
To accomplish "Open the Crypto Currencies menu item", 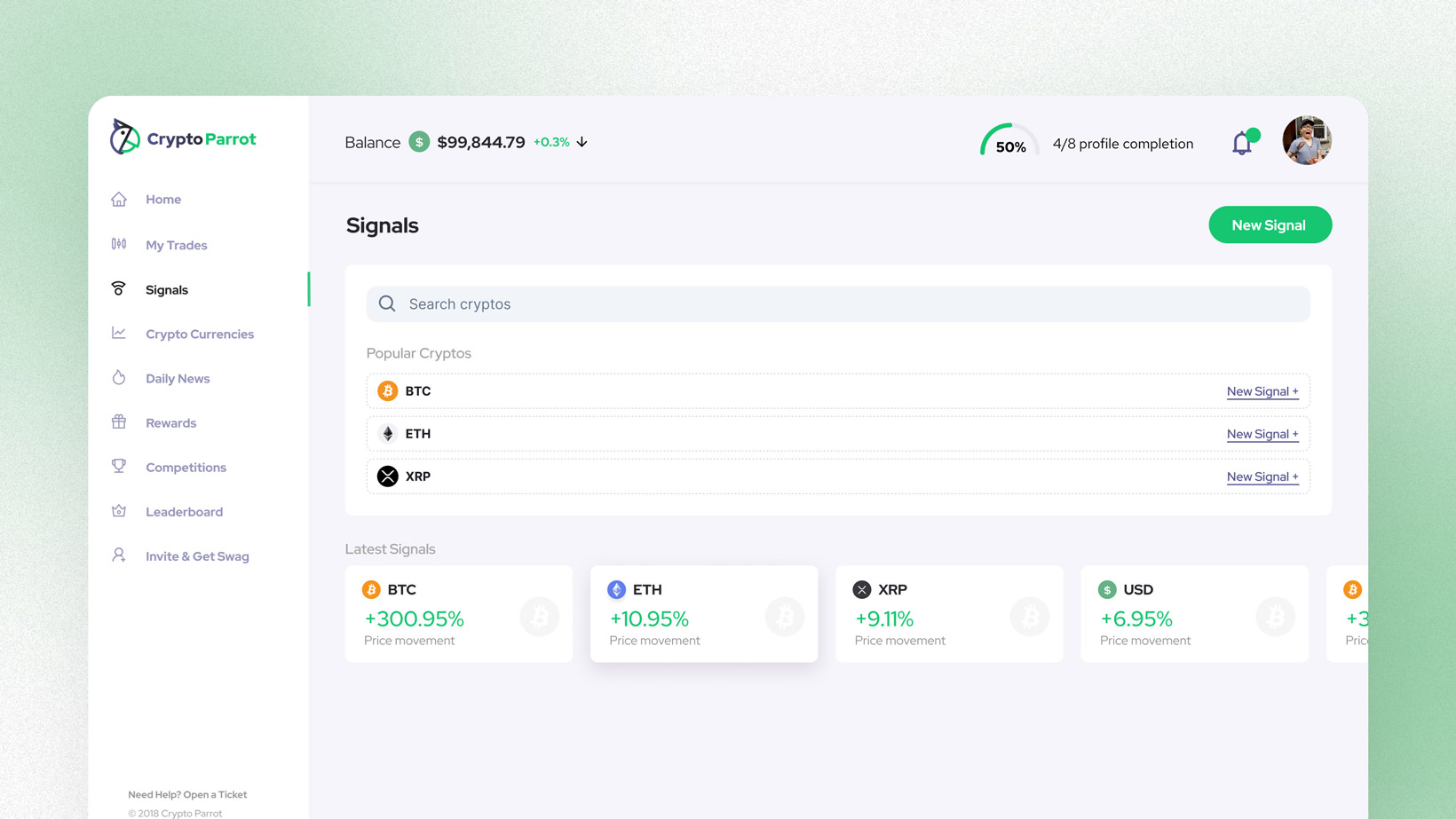I will (199, 334).
